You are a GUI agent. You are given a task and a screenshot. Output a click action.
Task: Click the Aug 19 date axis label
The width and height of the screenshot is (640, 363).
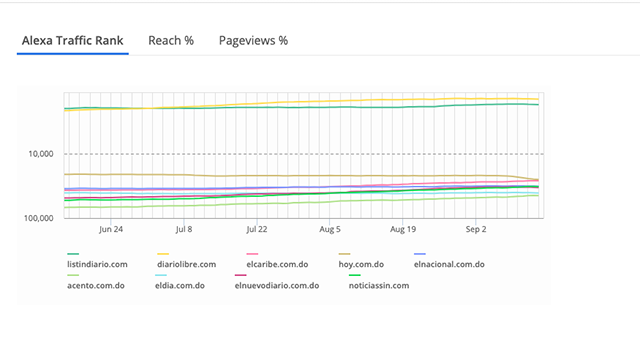(x=403, y=229)
